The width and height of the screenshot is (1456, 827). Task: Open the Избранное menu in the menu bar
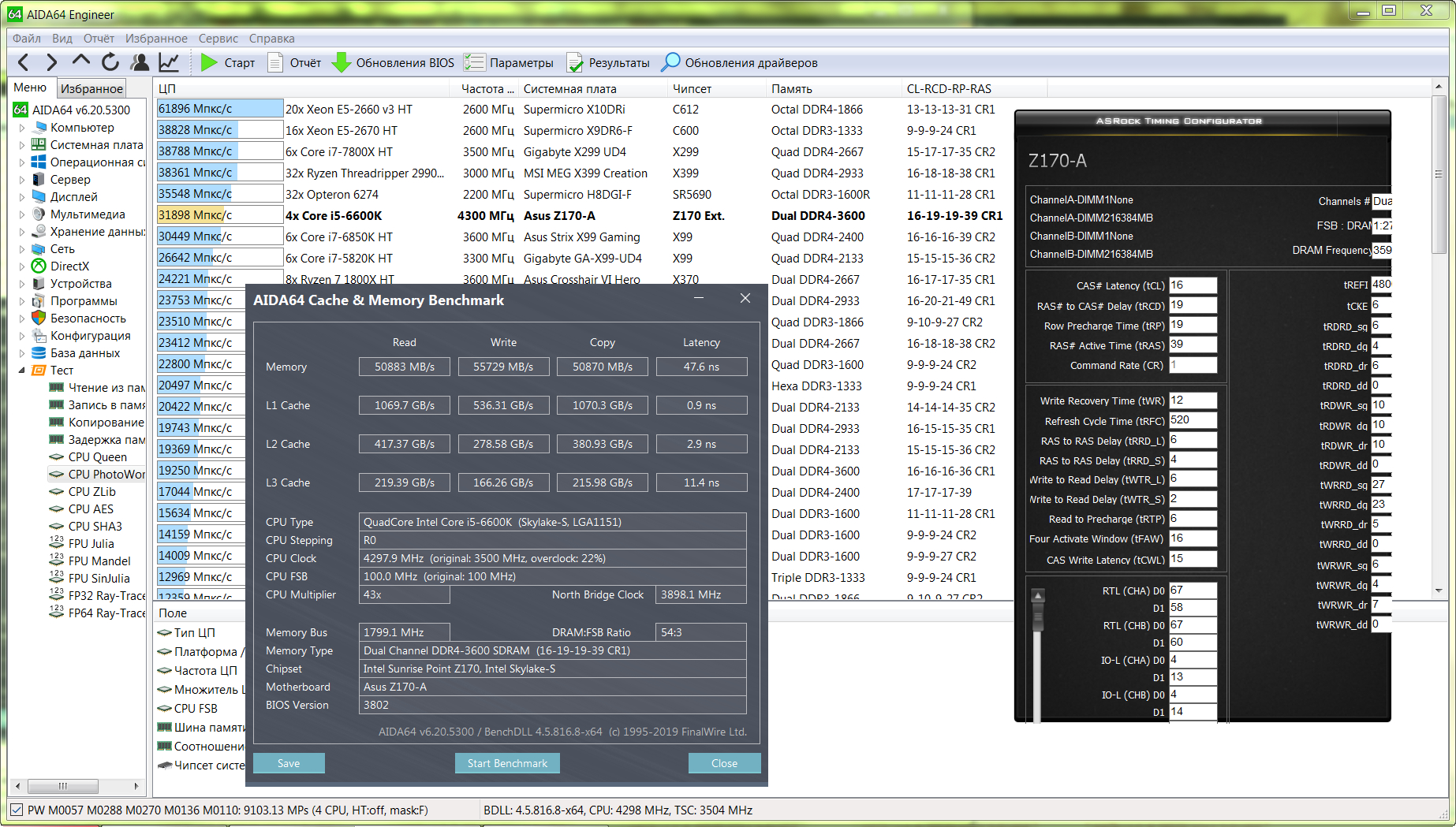point(156,39)
